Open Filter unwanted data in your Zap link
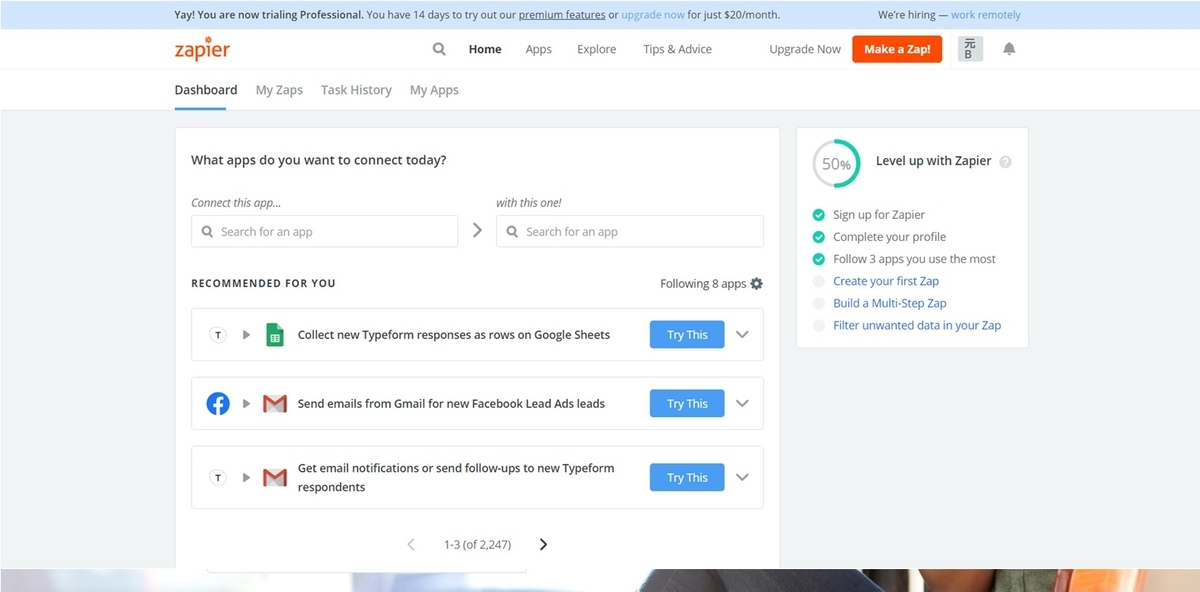The height and width of the screenshot is (592, 1200). (x=917, y=326)
